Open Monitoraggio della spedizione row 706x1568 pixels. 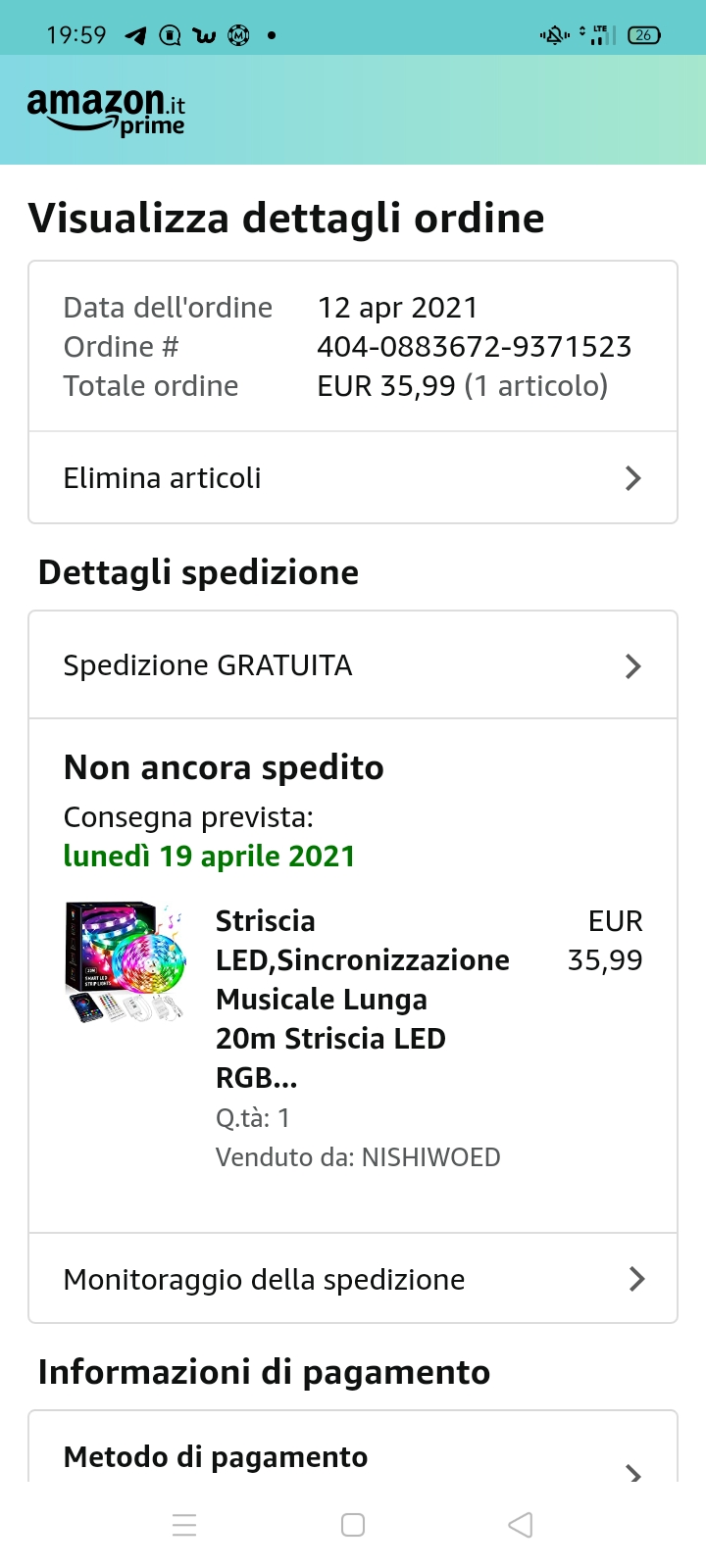click(353, 1279)
